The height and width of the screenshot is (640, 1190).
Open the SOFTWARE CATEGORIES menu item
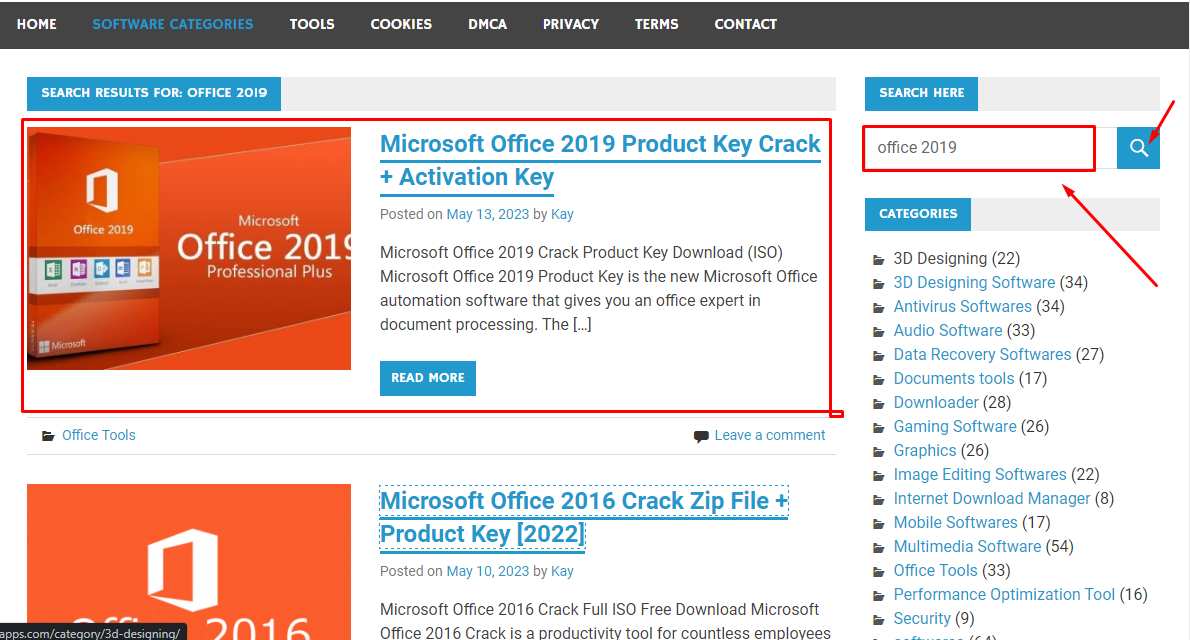tap(172, 23)
